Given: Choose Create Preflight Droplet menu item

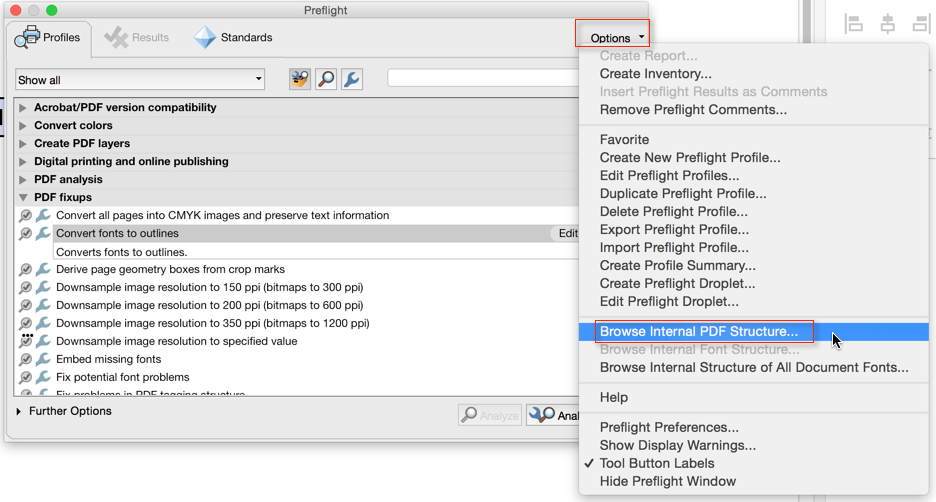Looking at the screenshot, I should tap(753, 284).
